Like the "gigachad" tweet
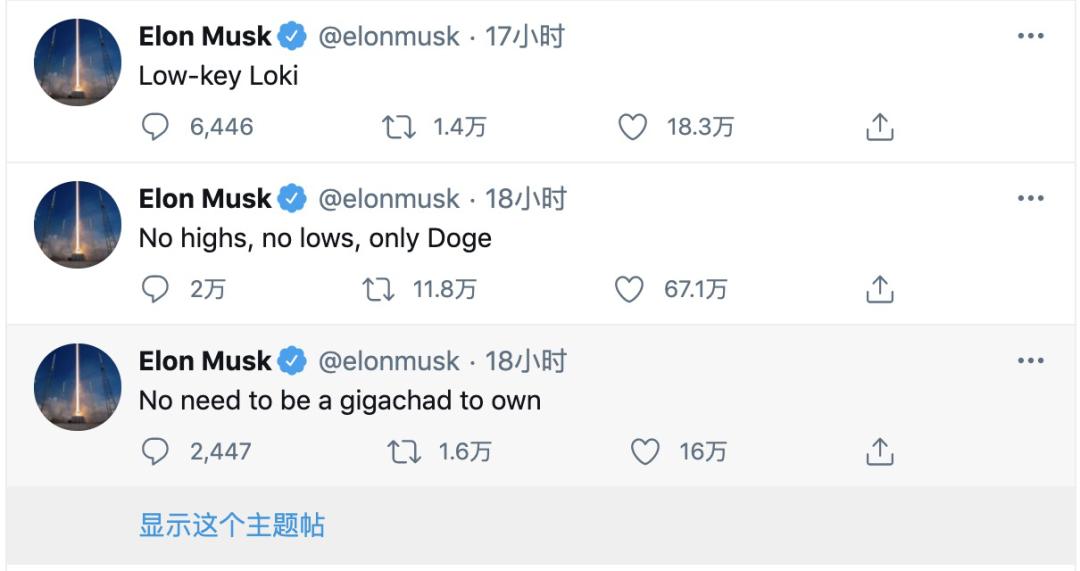This screenshot has height=571, width=1080. [x=645, y=452]
